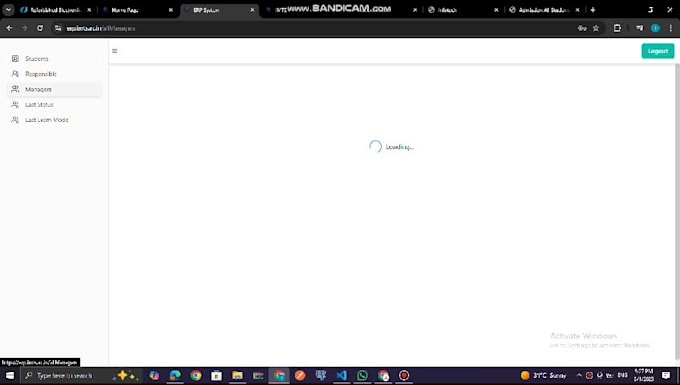Image resolution: width=680 pixels, height=385 pixels.
Task: Open Bandicam recorder from the taskbar
Action: point(404,375)
